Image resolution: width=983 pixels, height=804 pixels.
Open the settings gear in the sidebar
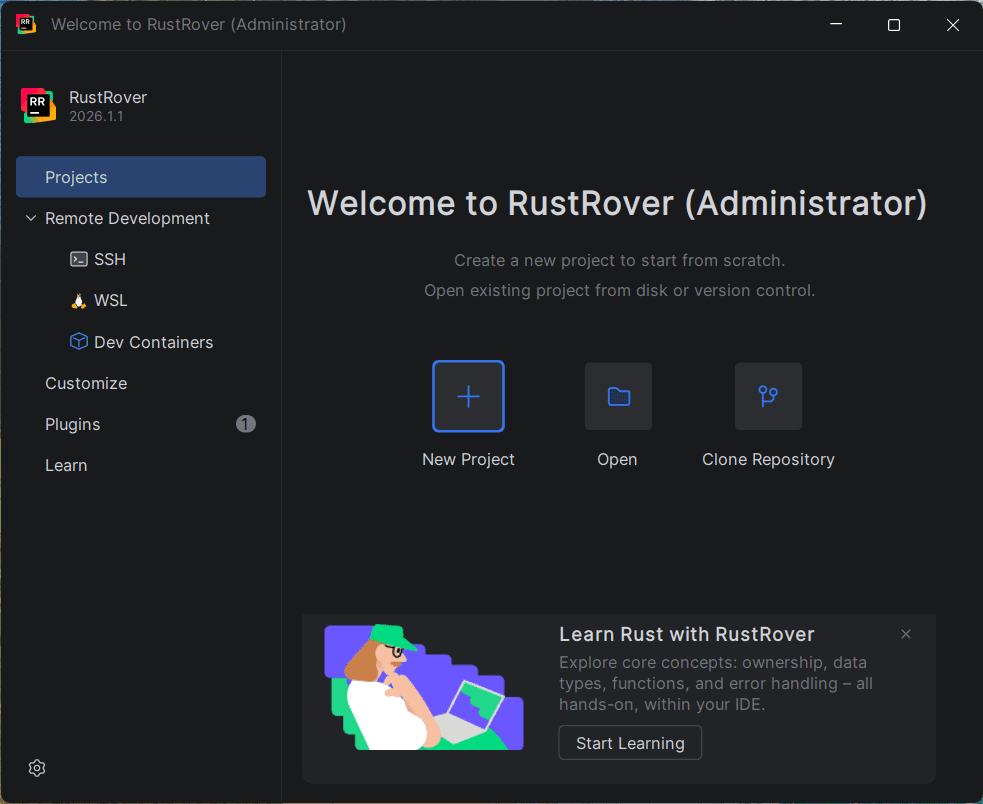[x=37, y=768]
